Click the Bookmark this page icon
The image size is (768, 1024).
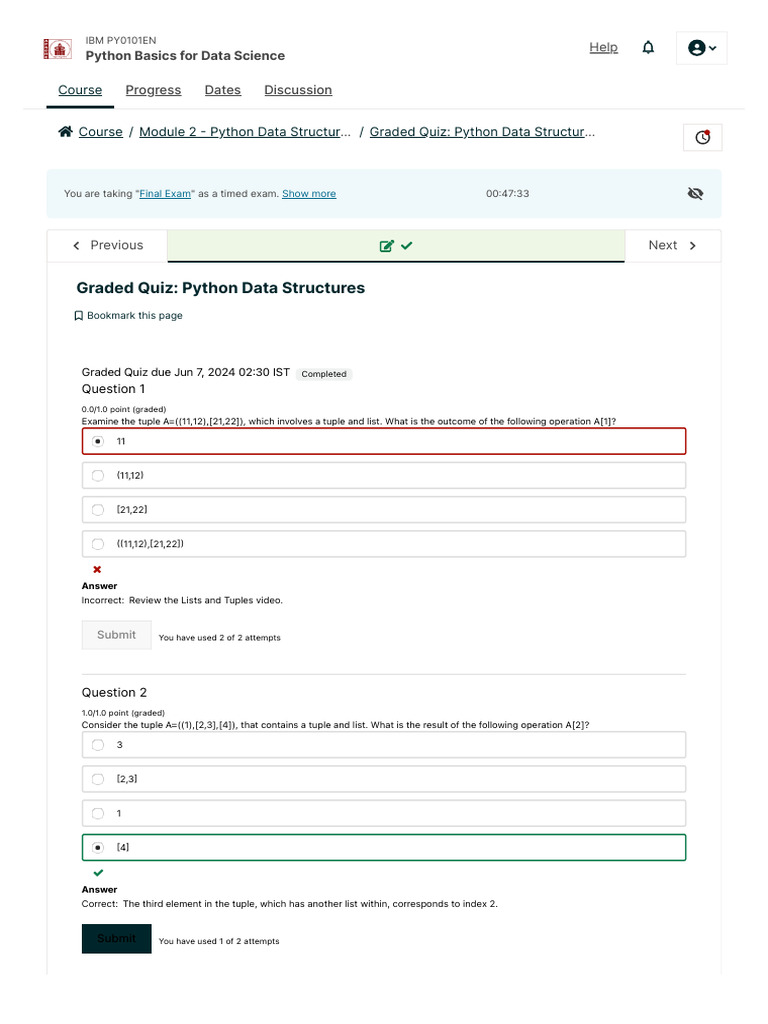(78, 316)
